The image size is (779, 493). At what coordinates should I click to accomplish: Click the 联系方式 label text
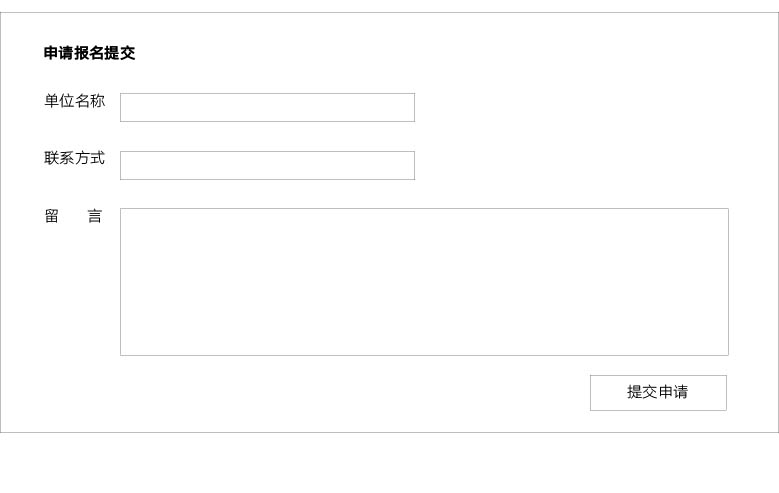tap(74, 159)
